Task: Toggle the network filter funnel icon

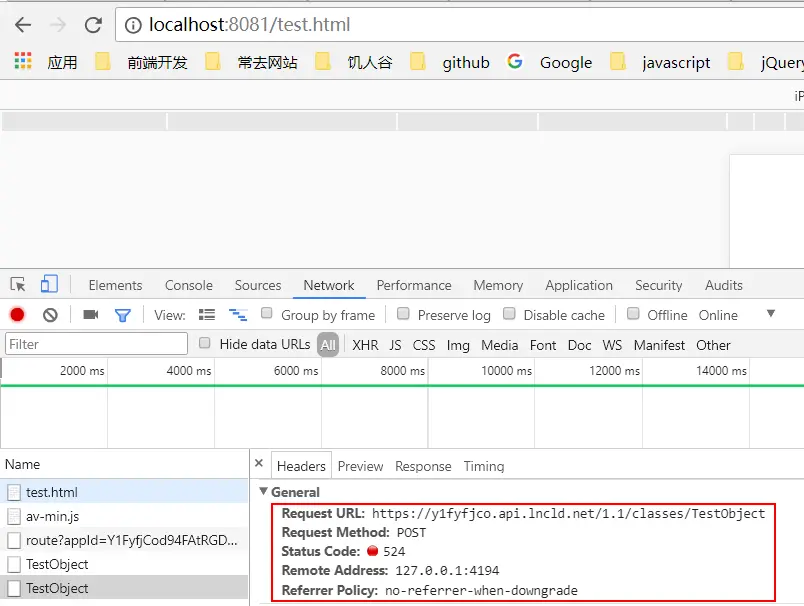Action: tap(123, 315)
